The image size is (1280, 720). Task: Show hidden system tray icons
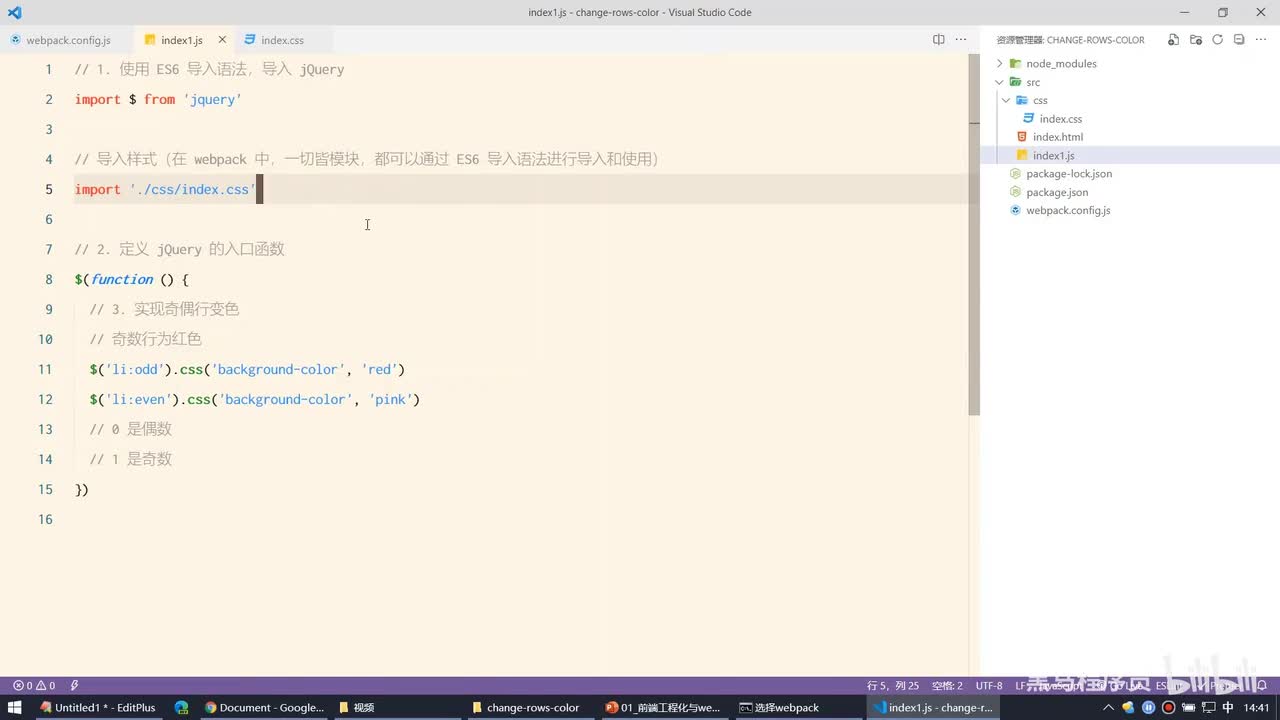pyautogui.click(x=1107, y=707)
